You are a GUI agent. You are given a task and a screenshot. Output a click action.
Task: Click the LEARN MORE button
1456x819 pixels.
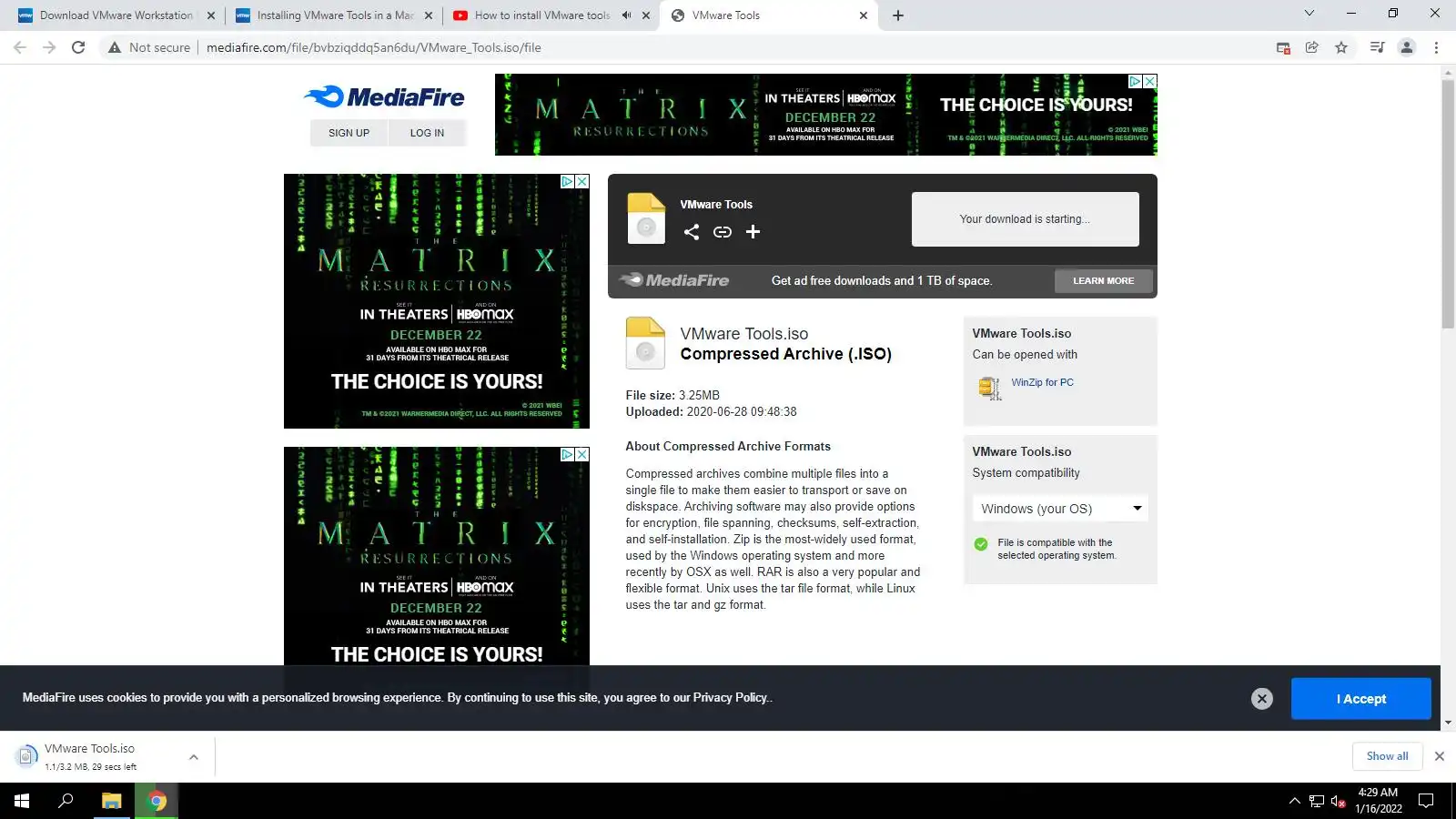click(1103, 281)
